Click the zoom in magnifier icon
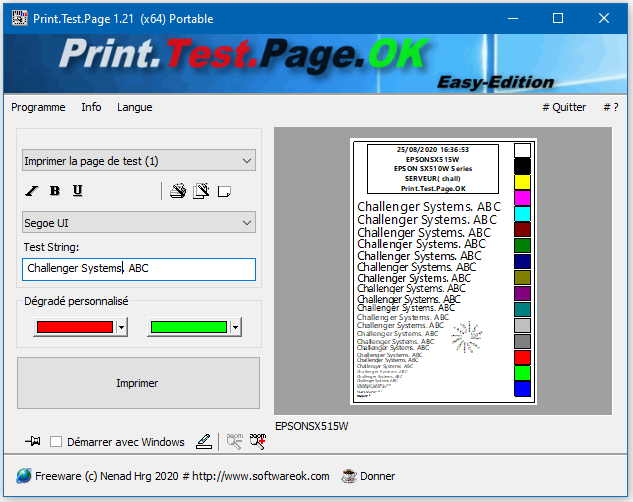 pyautogui.click(x=258, y=441)
